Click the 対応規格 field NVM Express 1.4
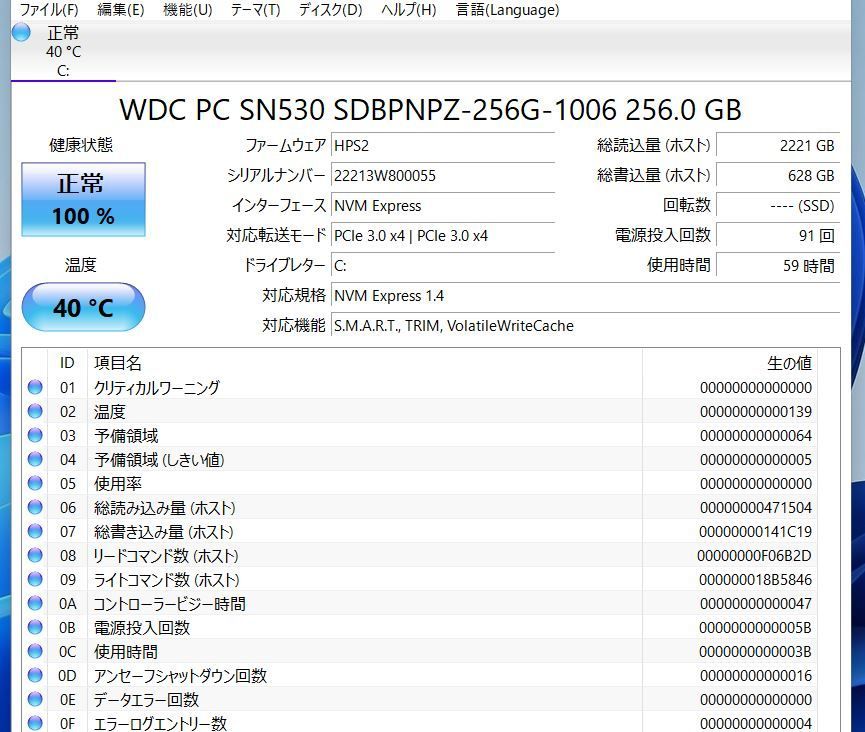Image resolution: width=865 pixels, height=732 pixels. coord(585,296)
